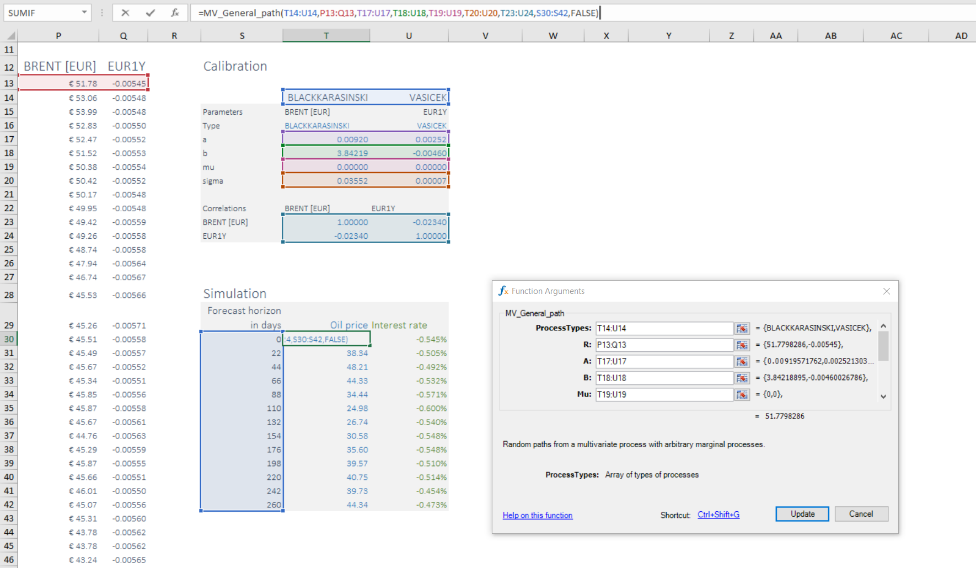Click the Interest rate column label
Image resolution: width=976 pixels, height=568 pixels.
click(x=399, y=325)
